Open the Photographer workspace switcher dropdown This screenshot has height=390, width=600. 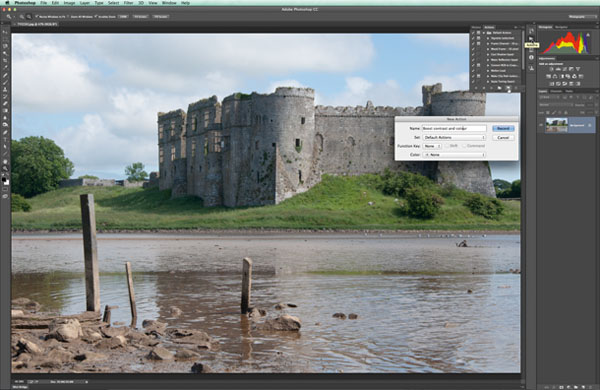582,16
